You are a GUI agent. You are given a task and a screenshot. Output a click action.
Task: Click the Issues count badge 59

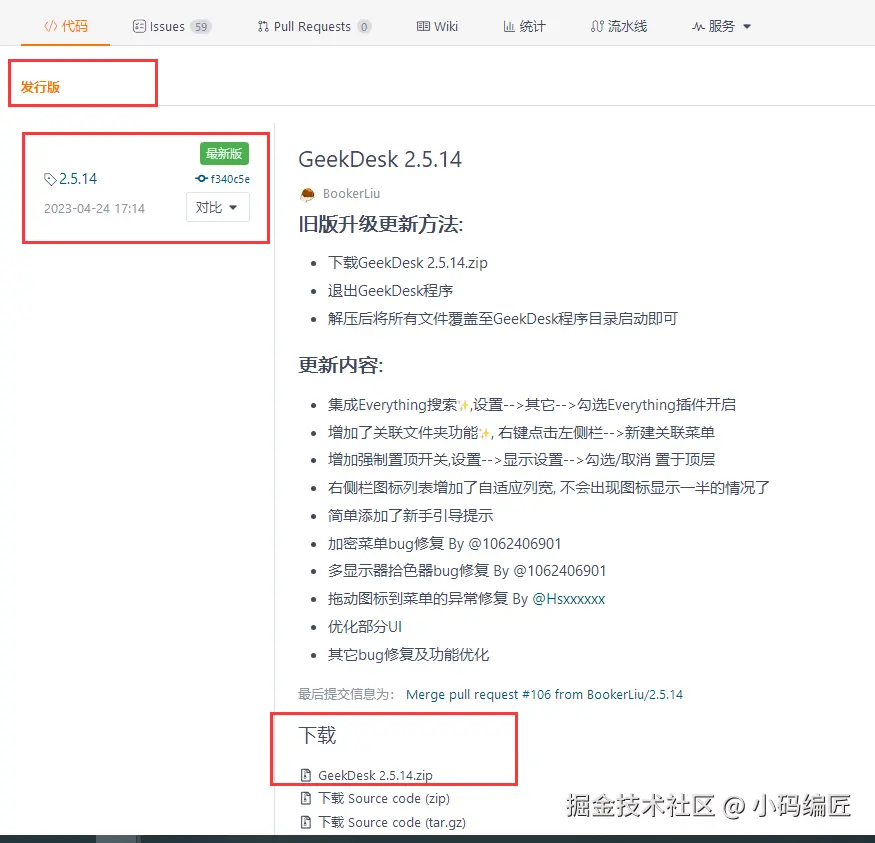pos(201,27)
